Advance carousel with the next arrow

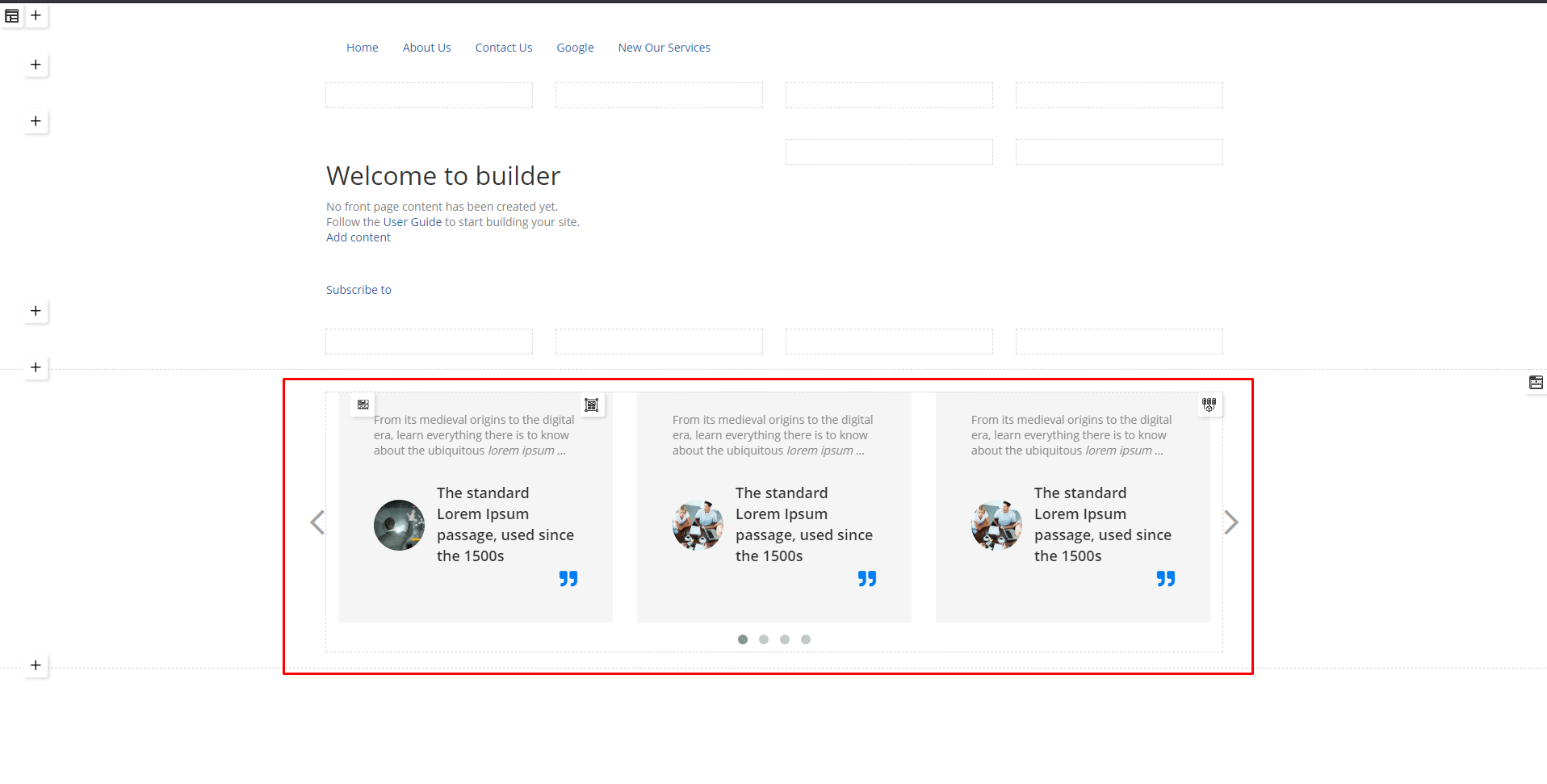tap(1230, 522)
